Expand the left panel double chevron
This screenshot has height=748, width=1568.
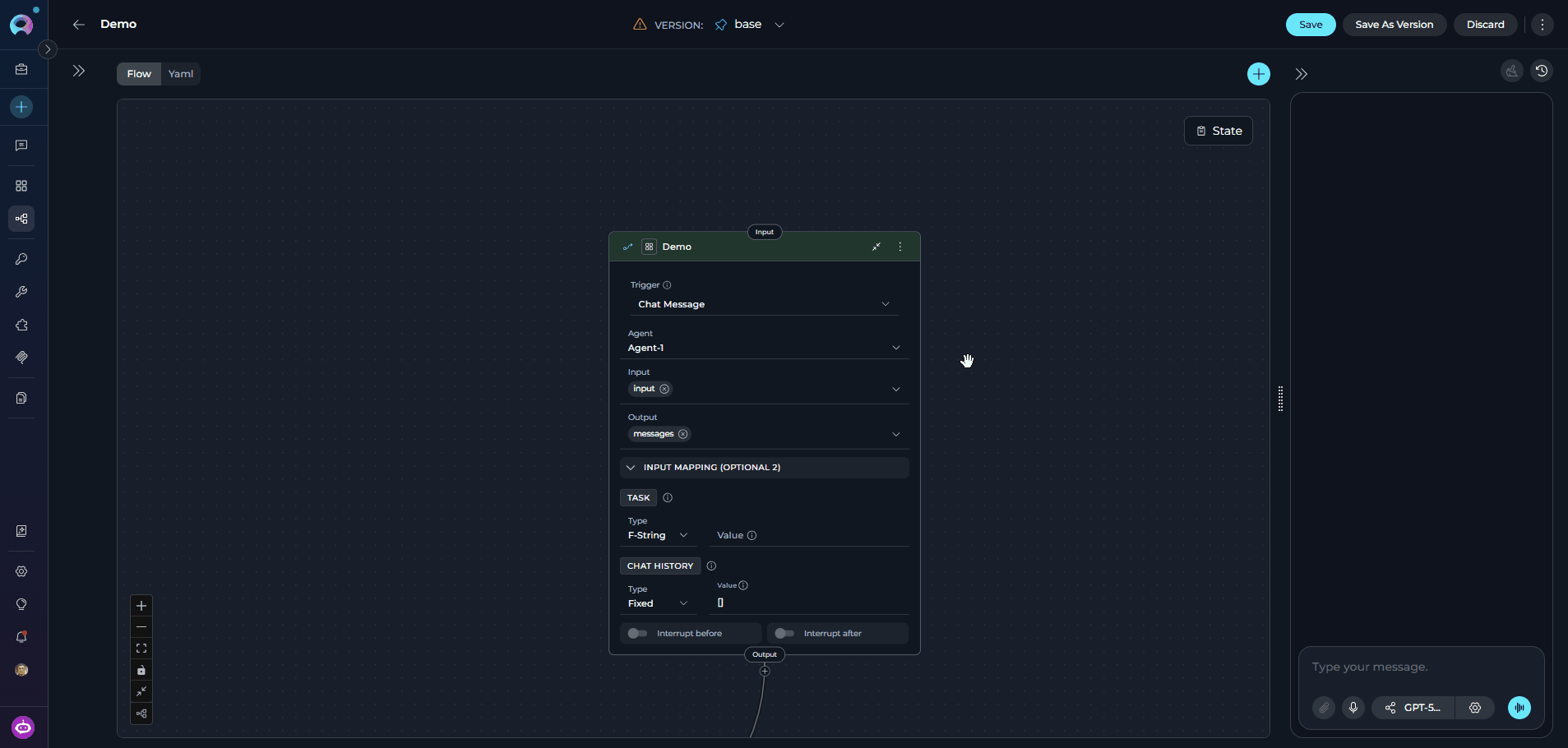coord(79,71)
